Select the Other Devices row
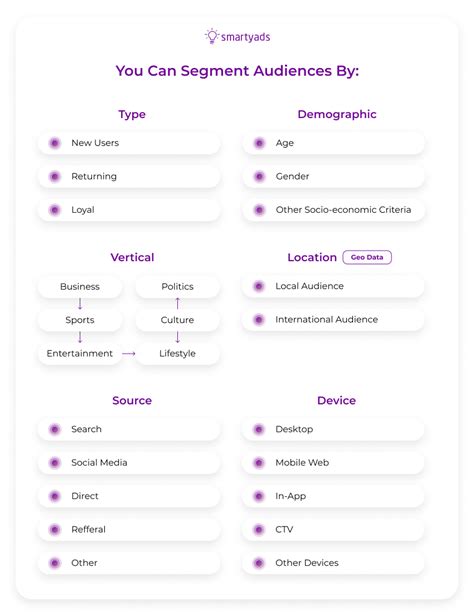 (333, 563)
